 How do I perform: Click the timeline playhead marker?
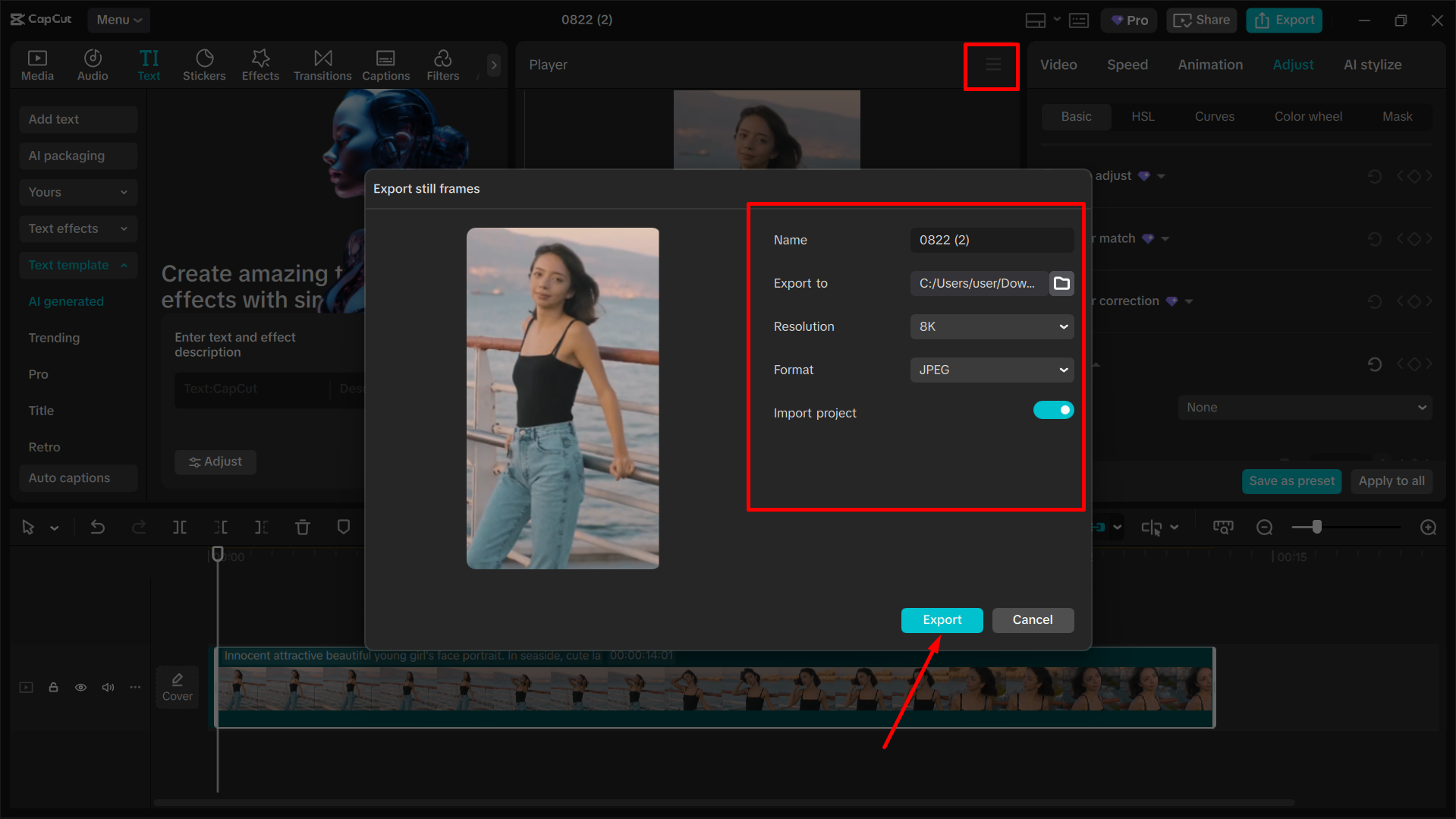218,554
